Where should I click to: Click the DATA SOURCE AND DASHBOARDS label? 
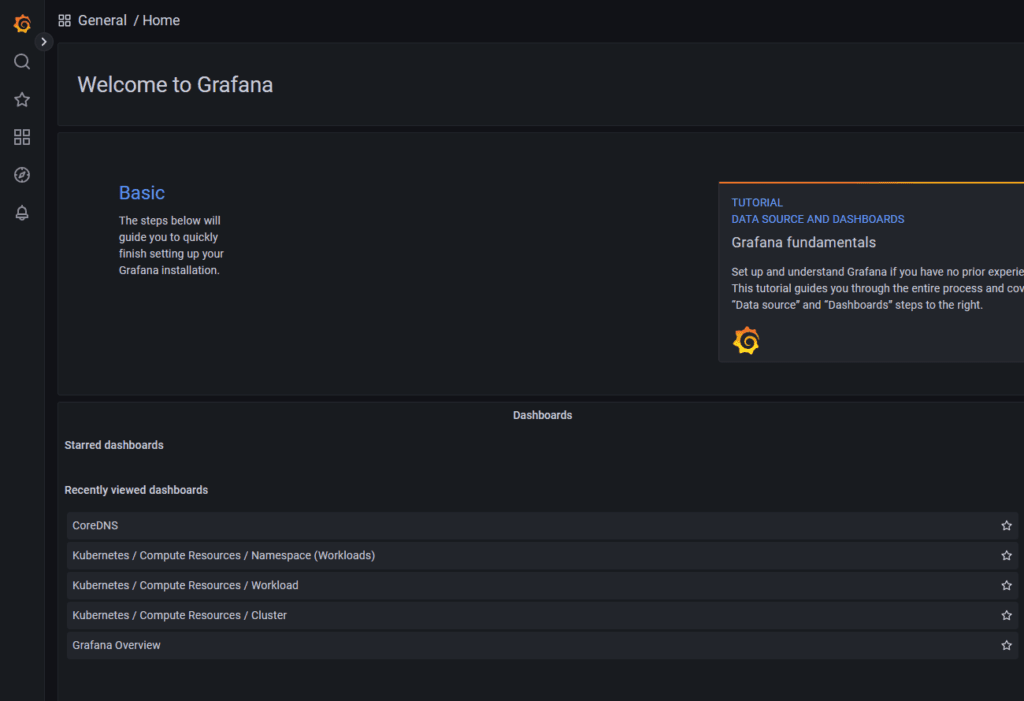[x=818, y=220]
